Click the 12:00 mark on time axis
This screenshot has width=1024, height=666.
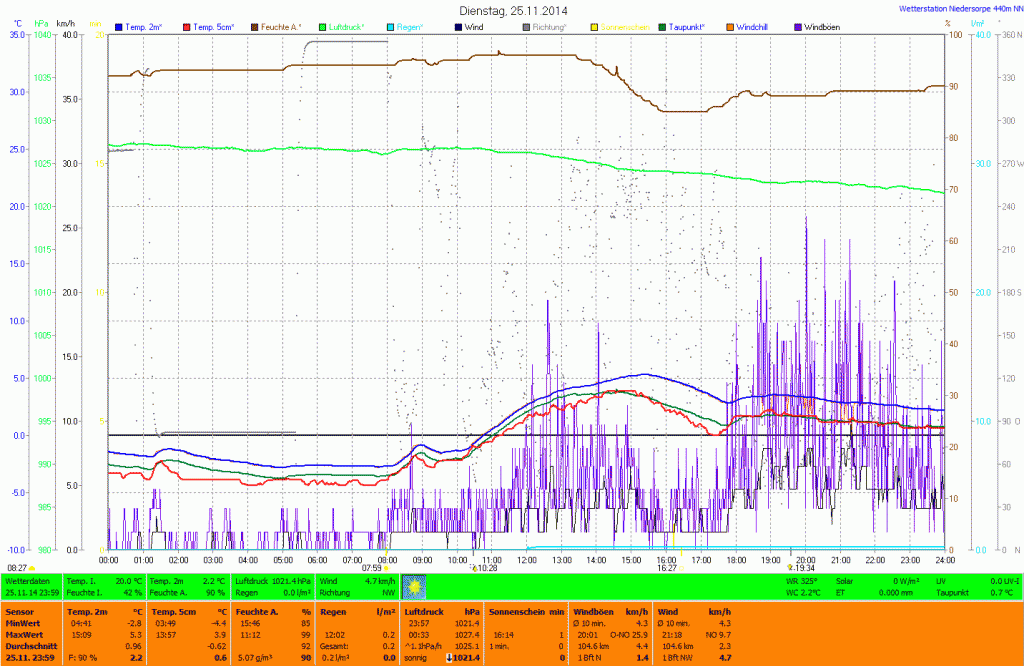click(526, 559)
